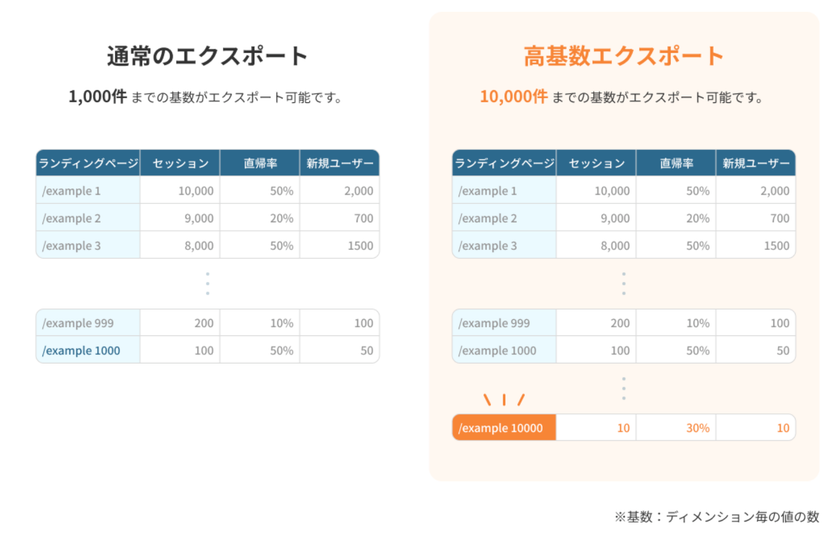Select /example 3 row in left table
The height and width of the screenshot is (539, 840).
coord(208,245)
